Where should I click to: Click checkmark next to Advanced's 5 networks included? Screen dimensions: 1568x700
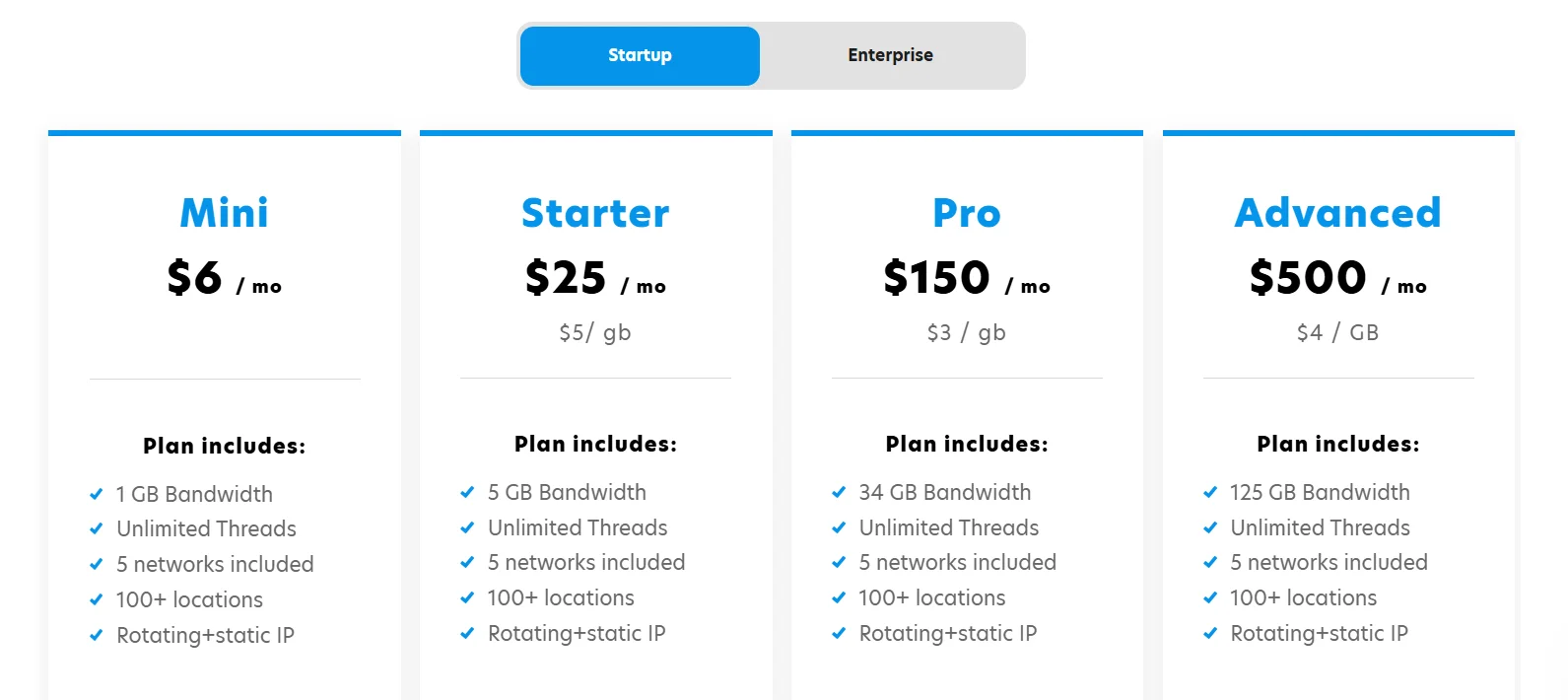tap(1210, 562)
